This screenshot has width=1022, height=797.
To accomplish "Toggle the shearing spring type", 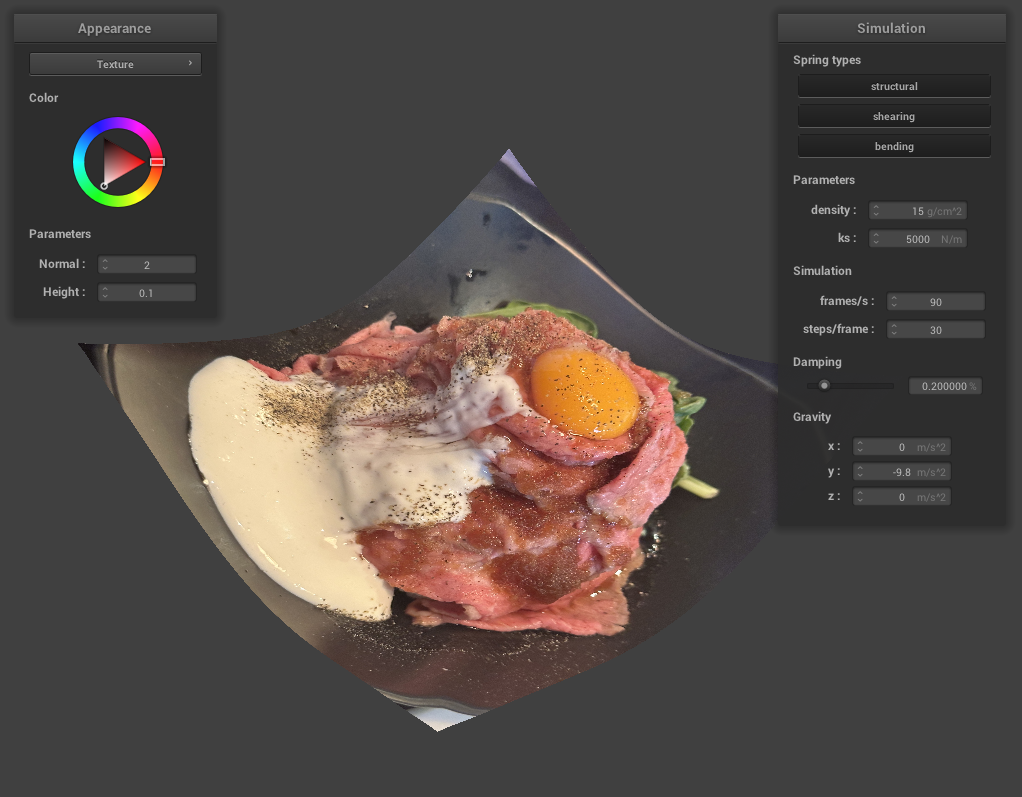I will 894,116.
